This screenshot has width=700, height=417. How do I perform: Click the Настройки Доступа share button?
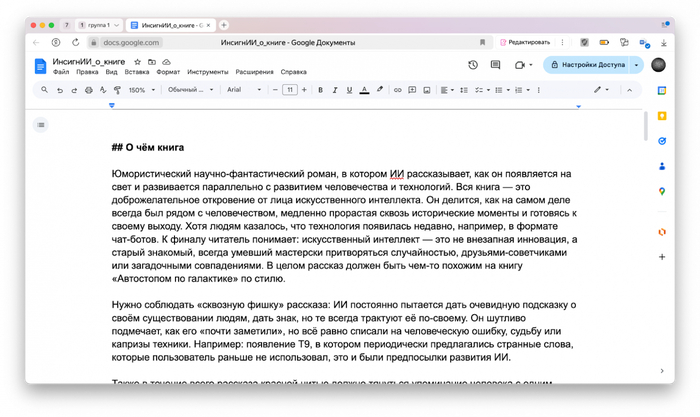pyautogui.click(x=588, y=65)
